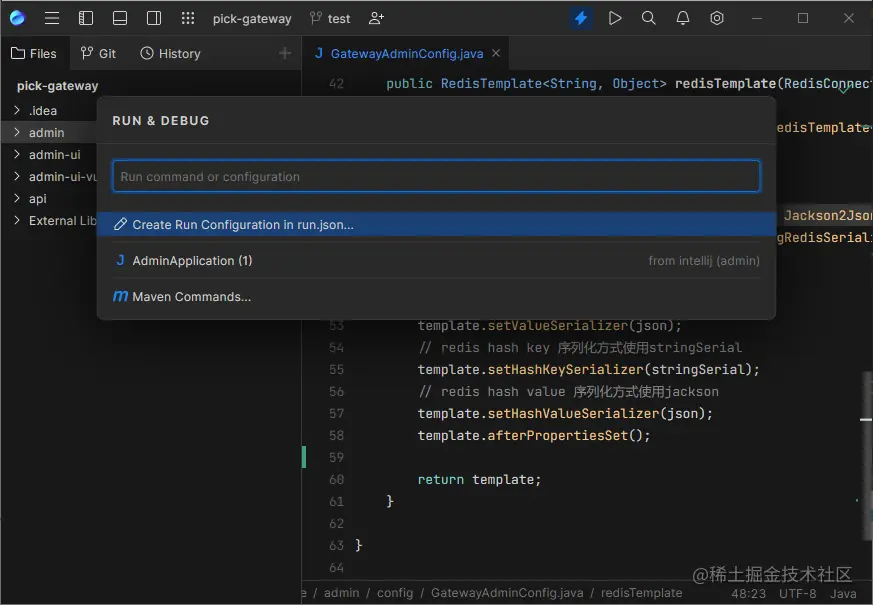
Task: Open the hamburger main menu
Action: pos(52,18)
